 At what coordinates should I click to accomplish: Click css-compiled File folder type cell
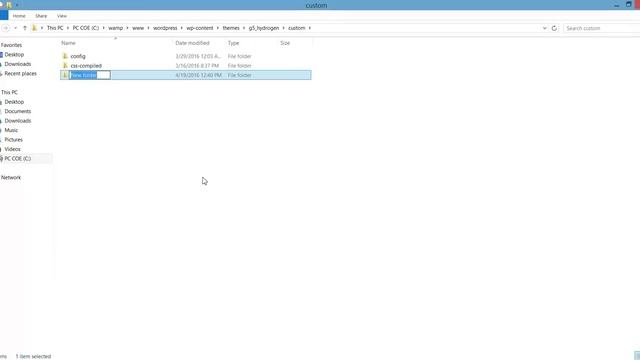tap(239, 66)
